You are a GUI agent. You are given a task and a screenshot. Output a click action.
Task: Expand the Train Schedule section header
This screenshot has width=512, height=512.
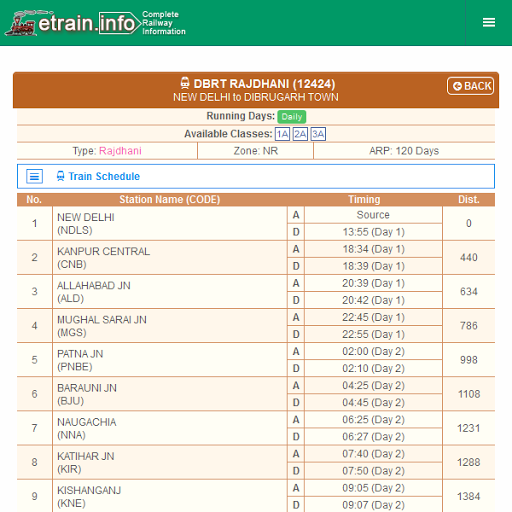point(256,176)
